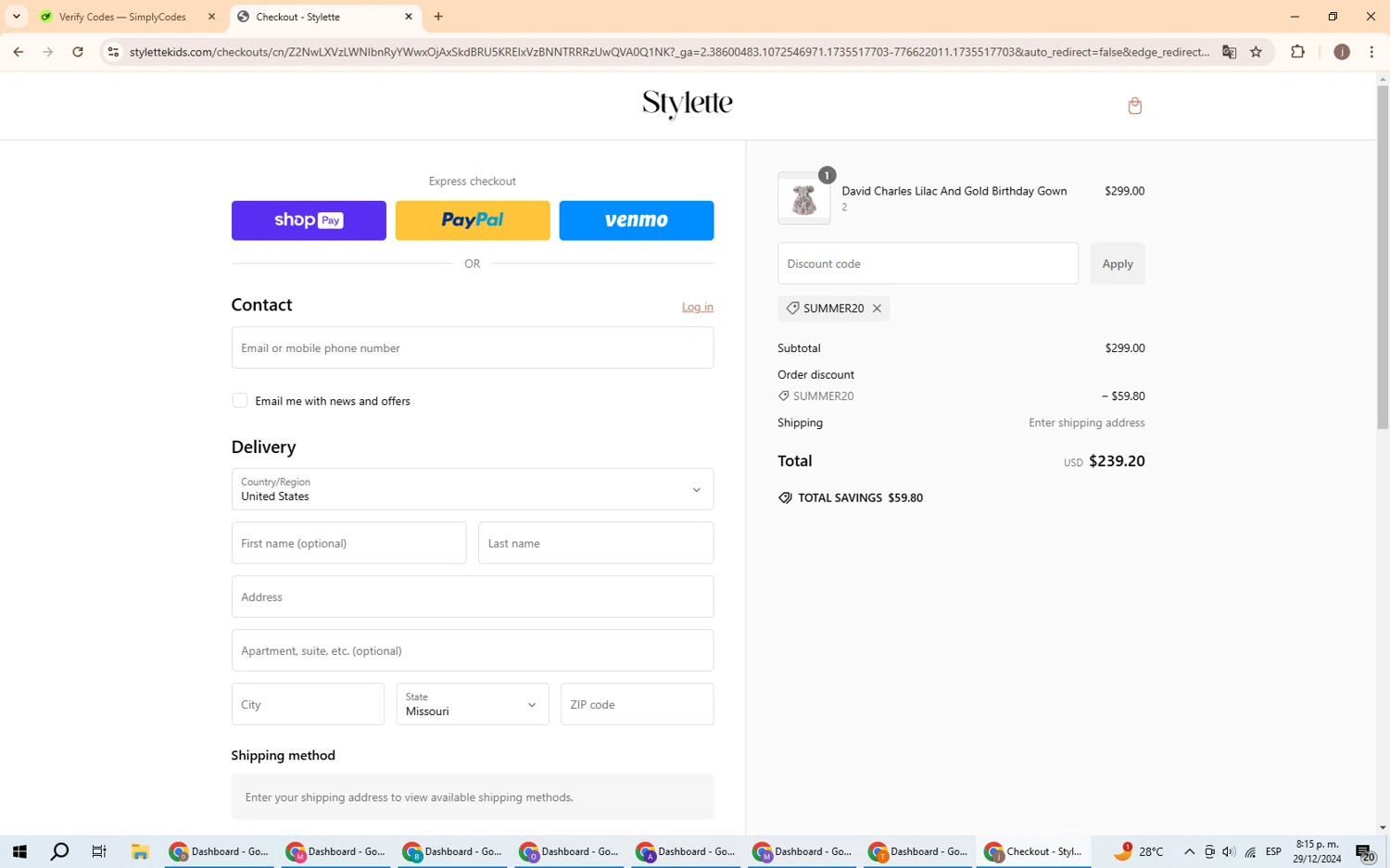Click 'Enter shipping address' shipping text
Screen dimensions: 1390x868
(x=1087, y=422)
